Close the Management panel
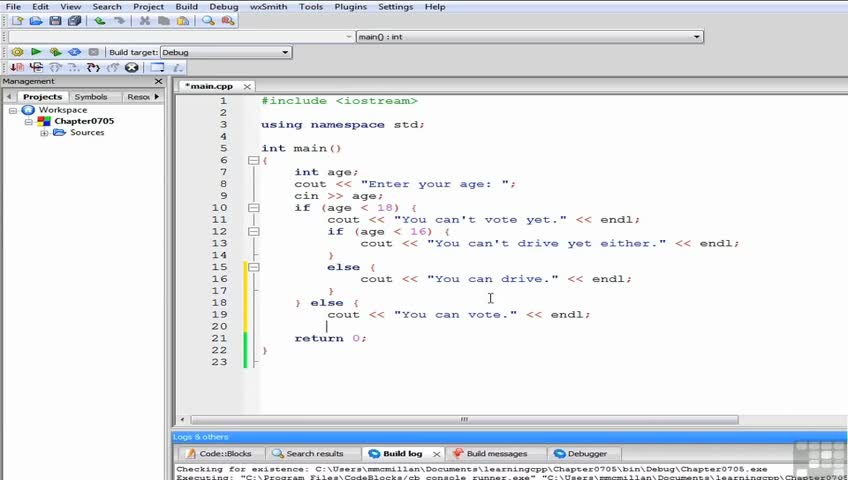 click(x=158, y=81)
